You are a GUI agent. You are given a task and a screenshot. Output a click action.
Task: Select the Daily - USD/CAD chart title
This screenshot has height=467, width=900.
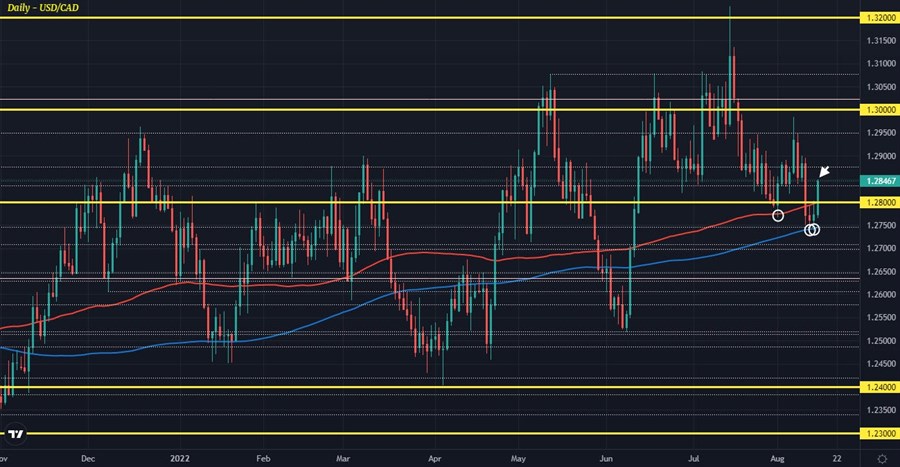click(43, 7)
